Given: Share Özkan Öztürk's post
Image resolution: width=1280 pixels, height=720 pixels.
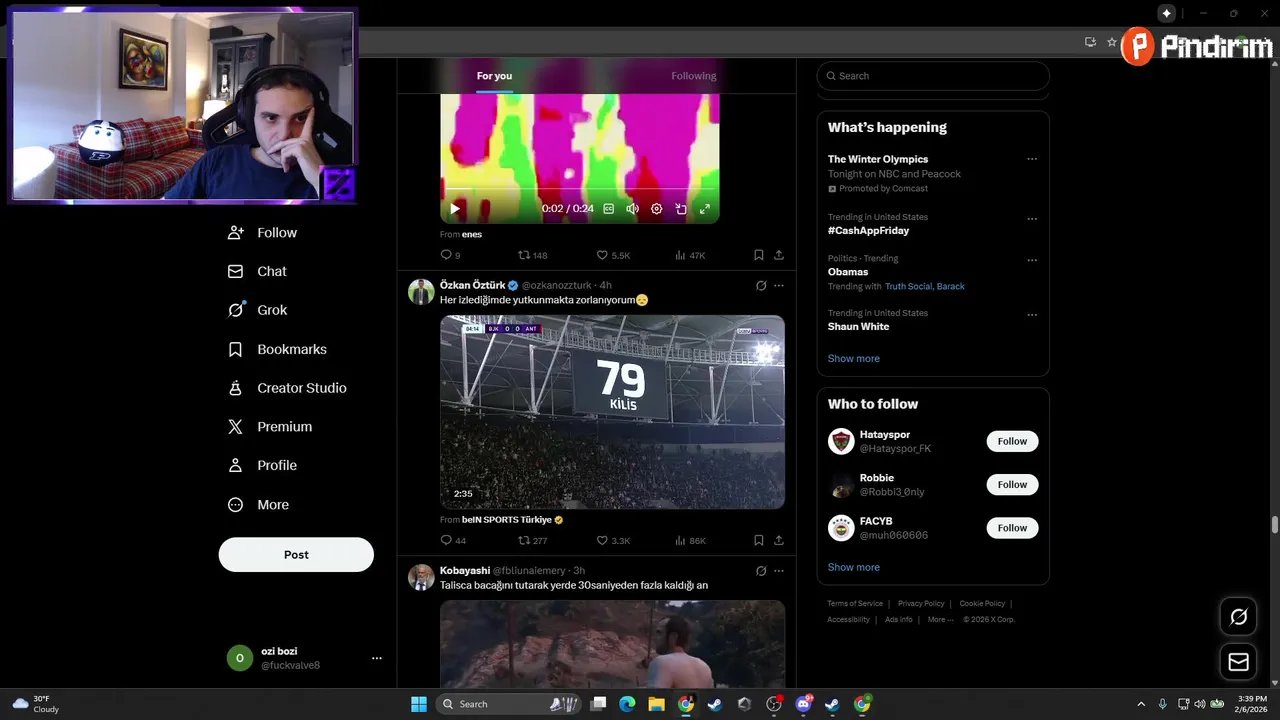Looking at the screenshot, I should pos(779,540).
